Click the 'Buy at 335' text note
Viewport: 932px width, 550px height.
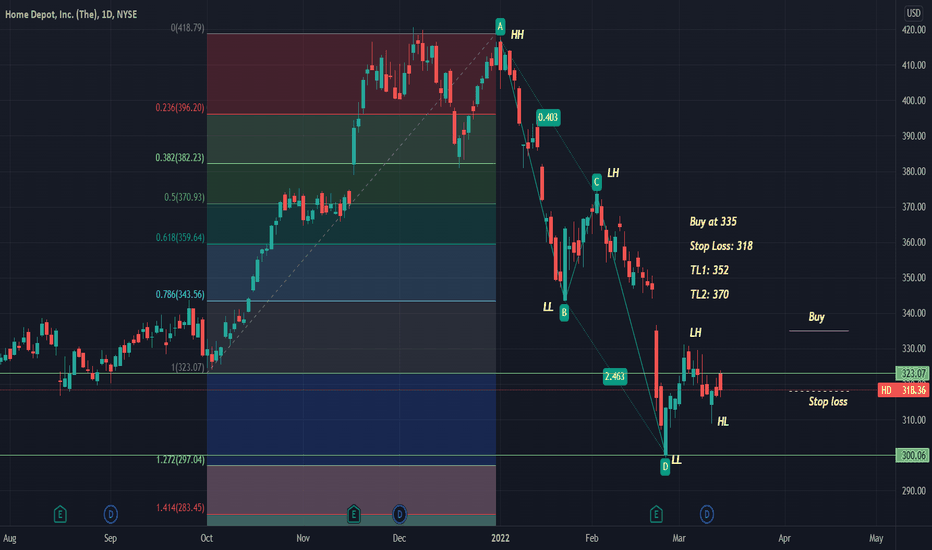pyautogui.click(x=713, y=222)
